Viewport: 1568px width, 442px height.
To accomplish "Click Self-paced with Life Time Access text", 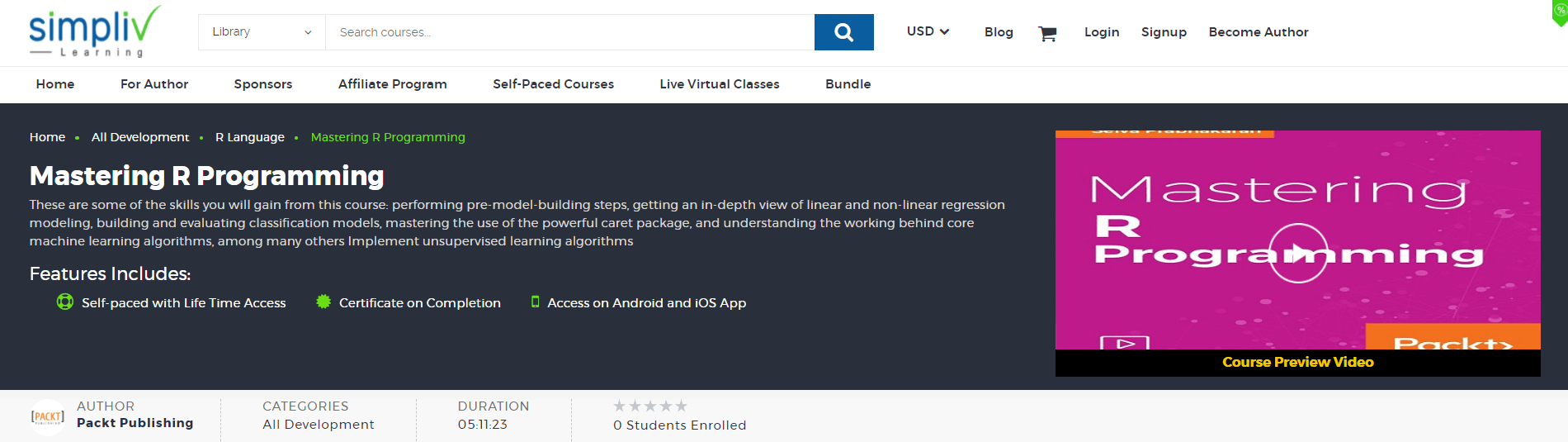I will [184, 303].
